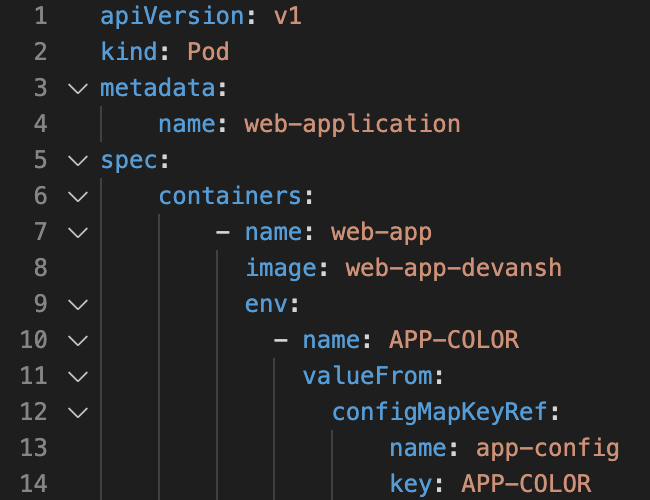Screen dimensions: 650x500
Task: Collapse the line 10 env entry fold arrow
Action: pyautogui.click(x=78, y=340)
